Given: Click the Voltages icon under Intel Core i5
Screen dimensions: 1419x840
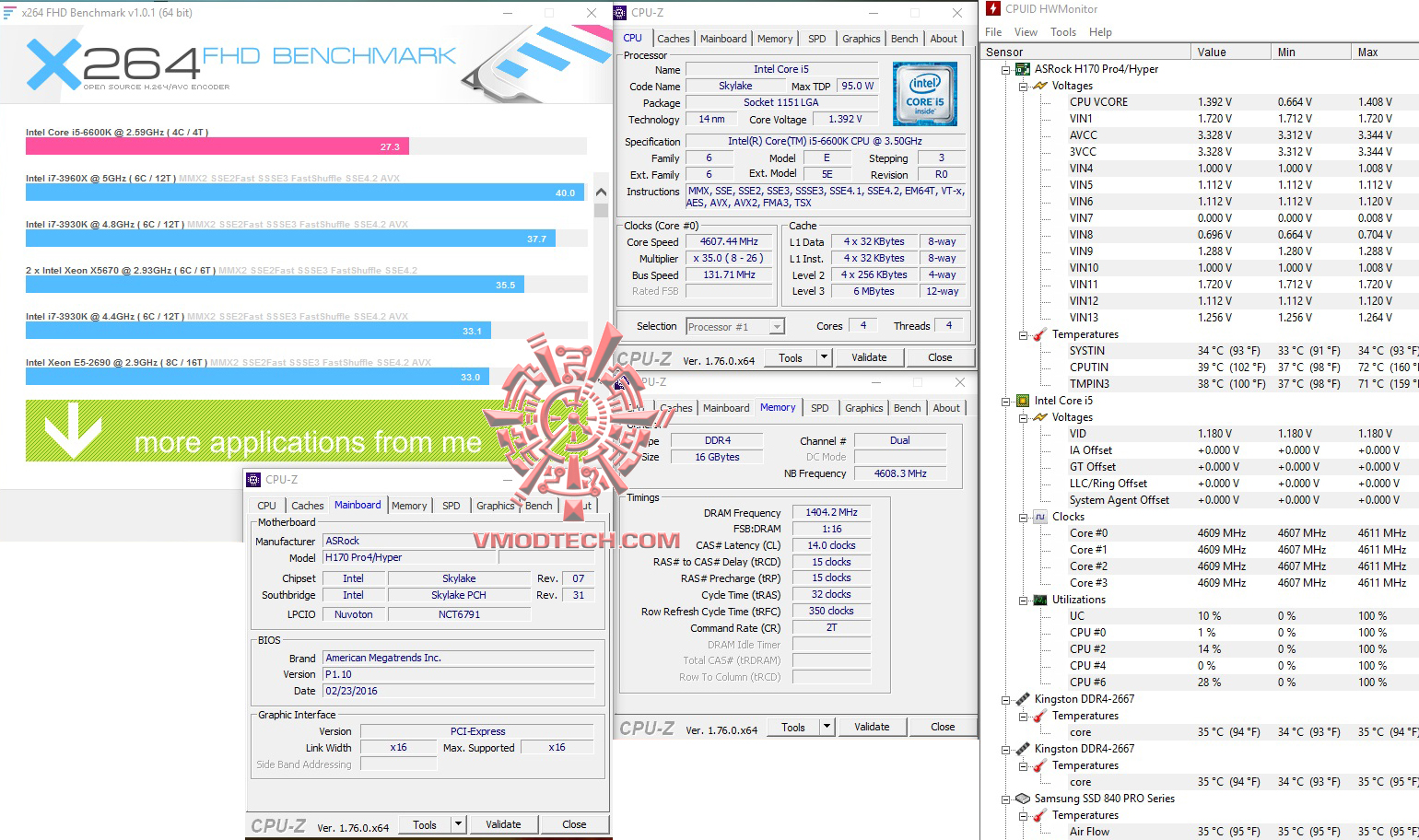Looking at the screenshot, I should 1040,417.
